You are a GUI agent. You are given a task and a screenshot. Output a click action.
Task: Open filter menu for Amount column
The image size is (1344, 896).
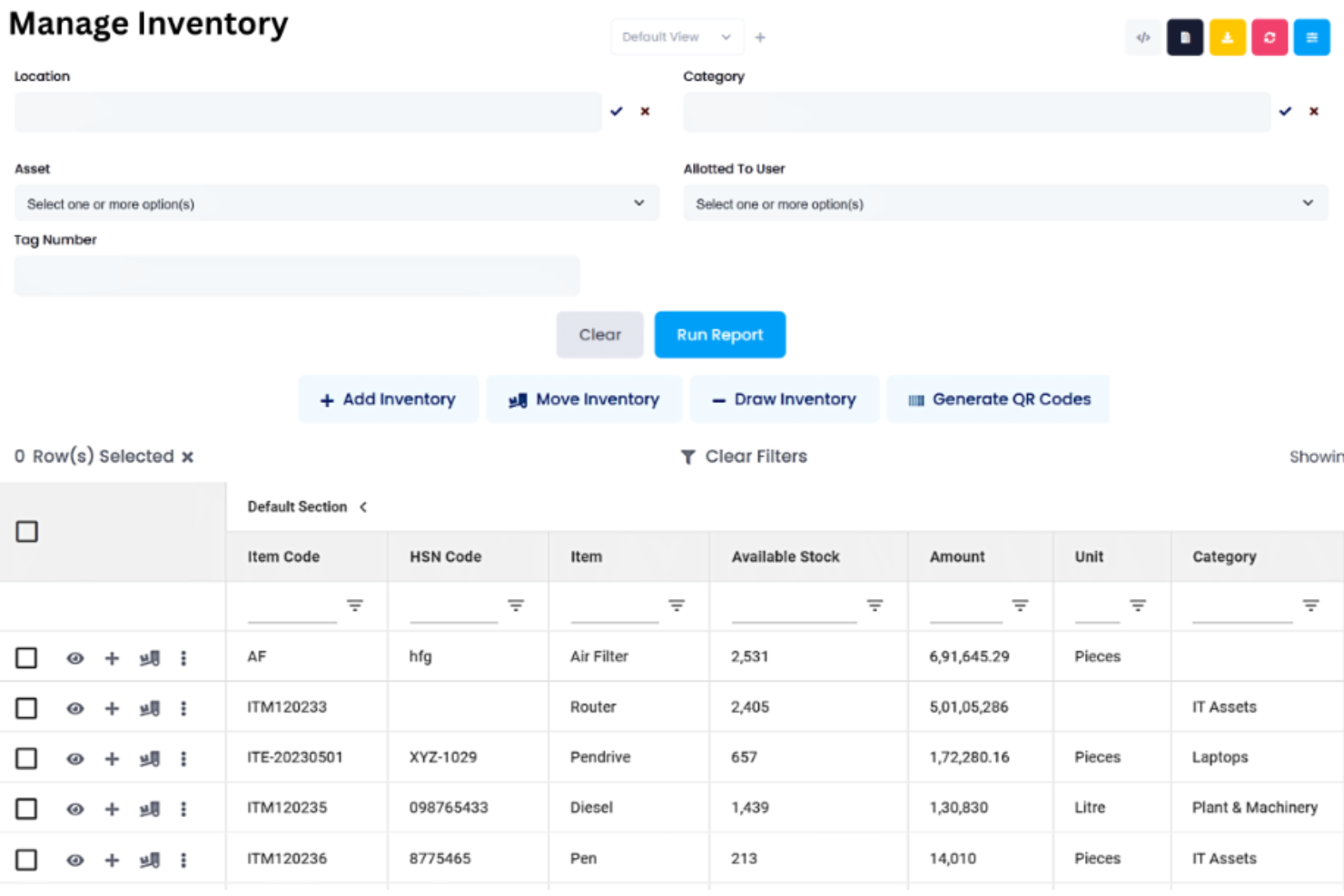1020,606
